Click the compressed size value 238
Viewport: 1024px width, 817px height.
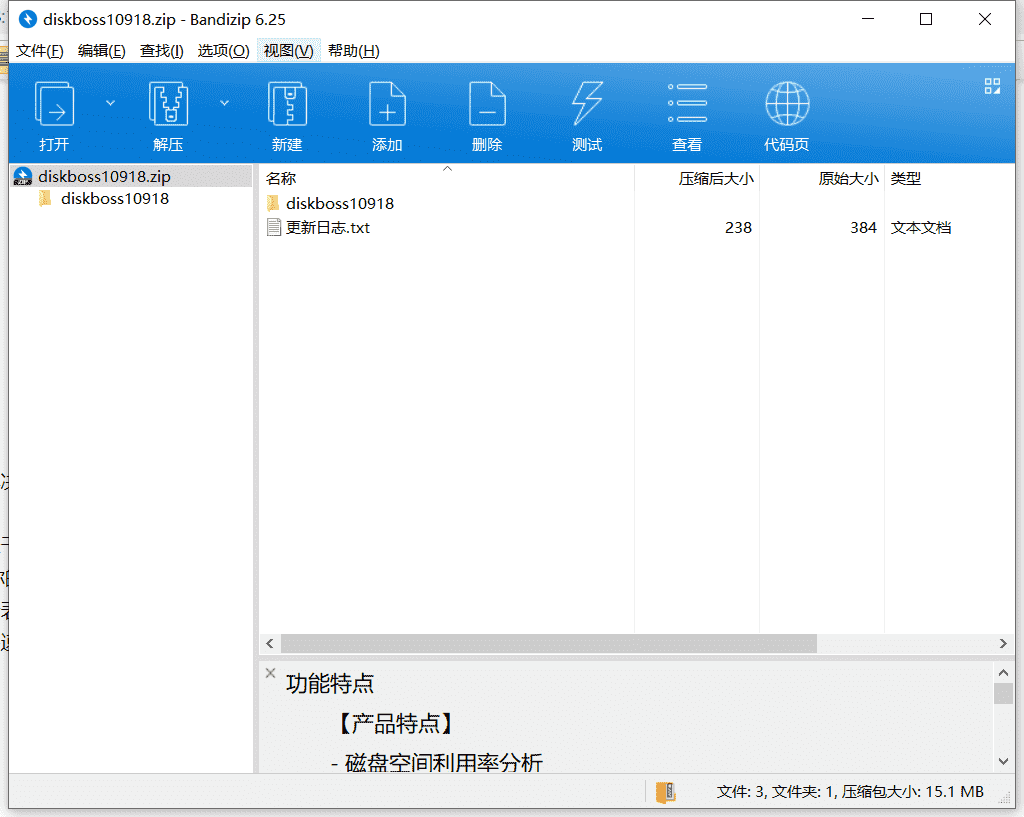[x=738, y=227]
